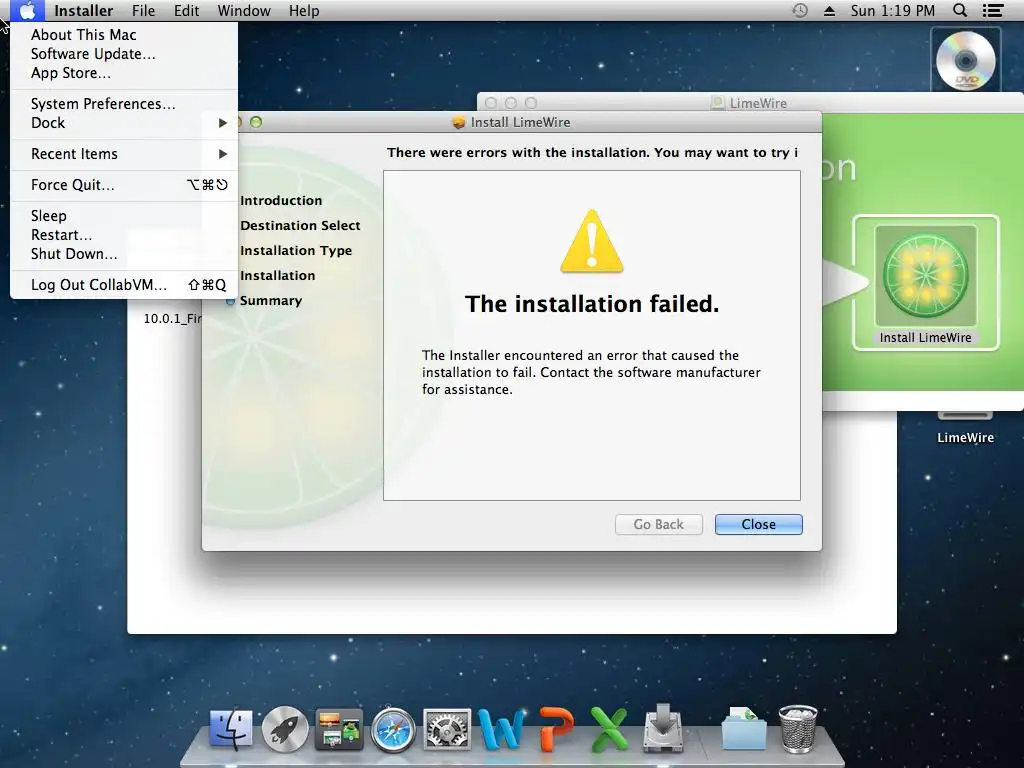Choose Software Update from Apple menu
The image size is (1024, 768).
pyautogui.click(x=93, y=54)
